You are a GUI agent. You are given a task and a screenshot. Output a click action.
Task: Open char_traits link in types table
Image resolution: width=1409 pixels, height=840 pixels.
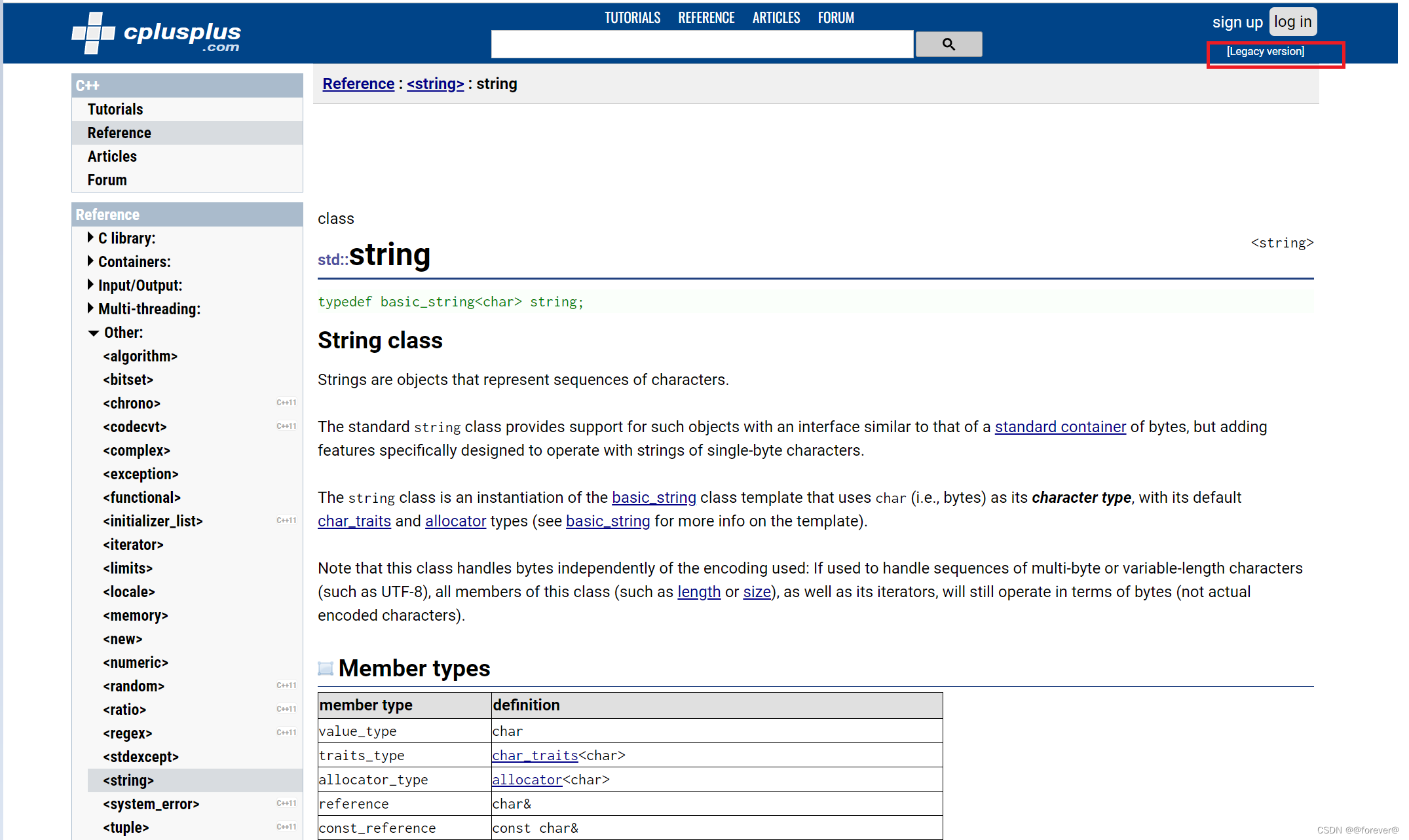click(535, 756)
